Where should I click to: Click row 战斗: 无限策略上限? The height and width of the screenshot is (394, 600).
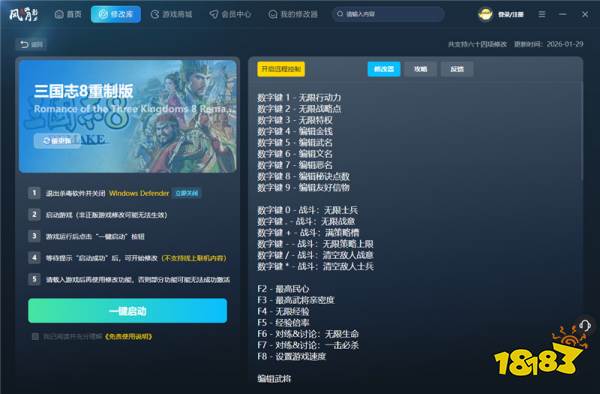pos(316,244)
